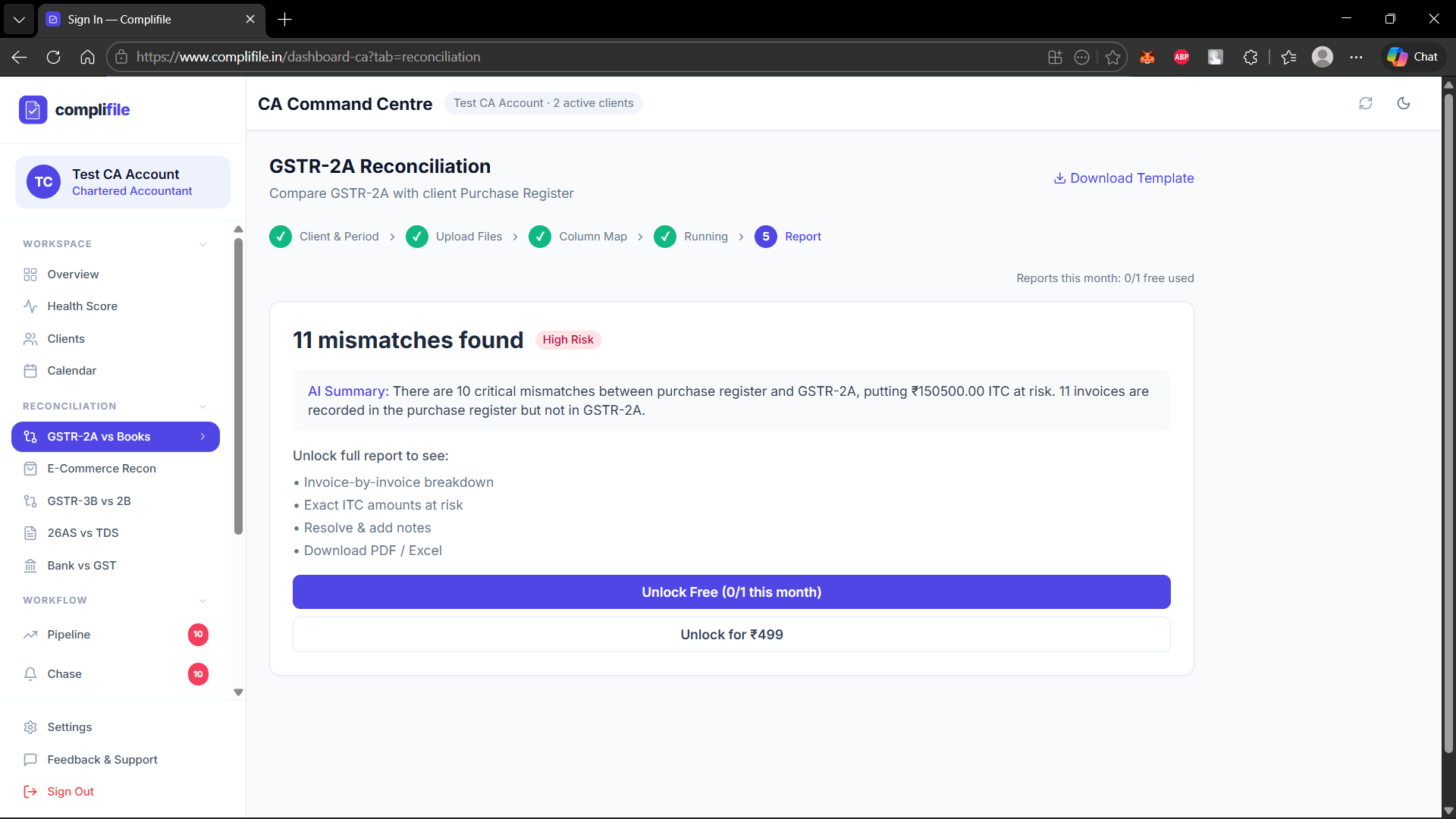Click the Sign Out arrow icon
This screenshot has width=1456, height=819.
tap(30, 792)
